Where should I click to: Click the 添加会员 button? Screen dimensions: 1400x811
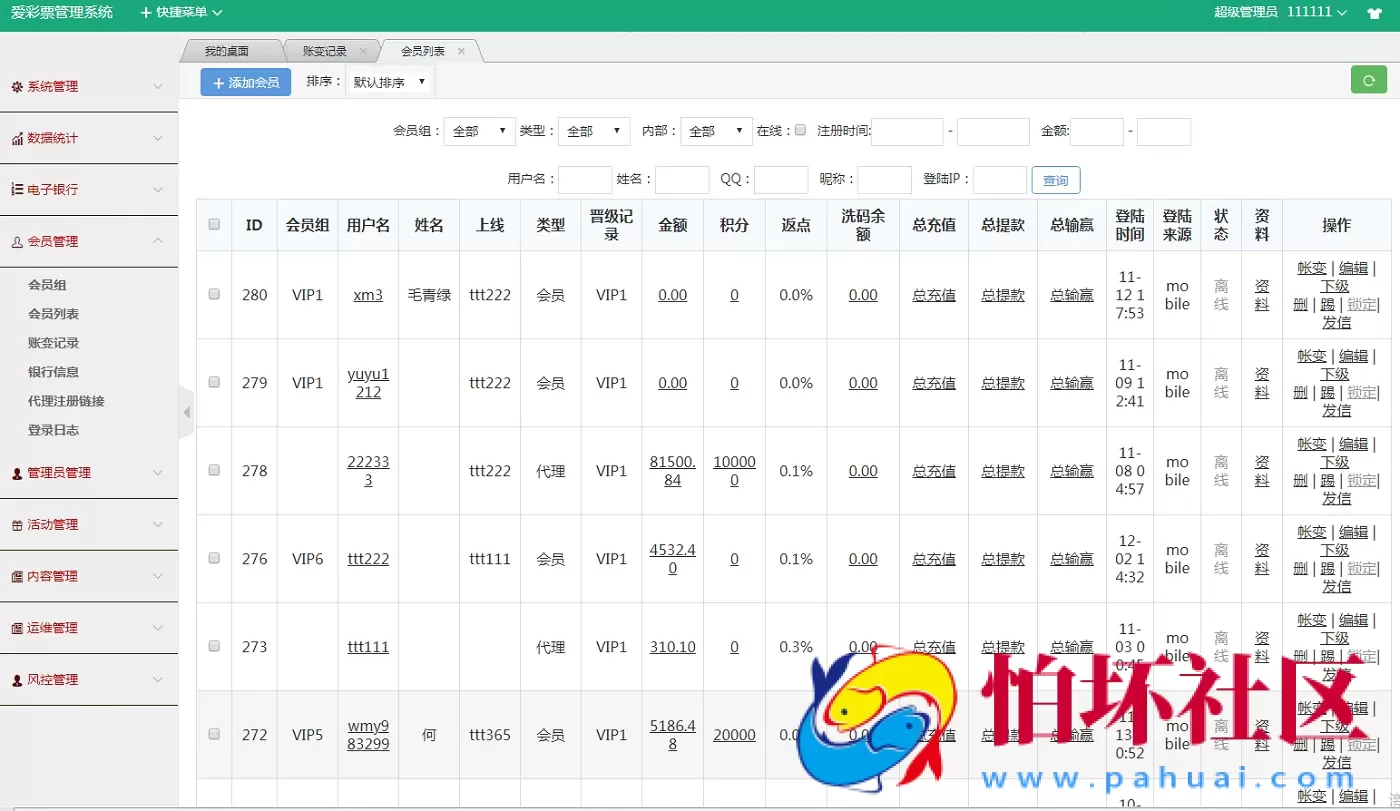(245, 81)
